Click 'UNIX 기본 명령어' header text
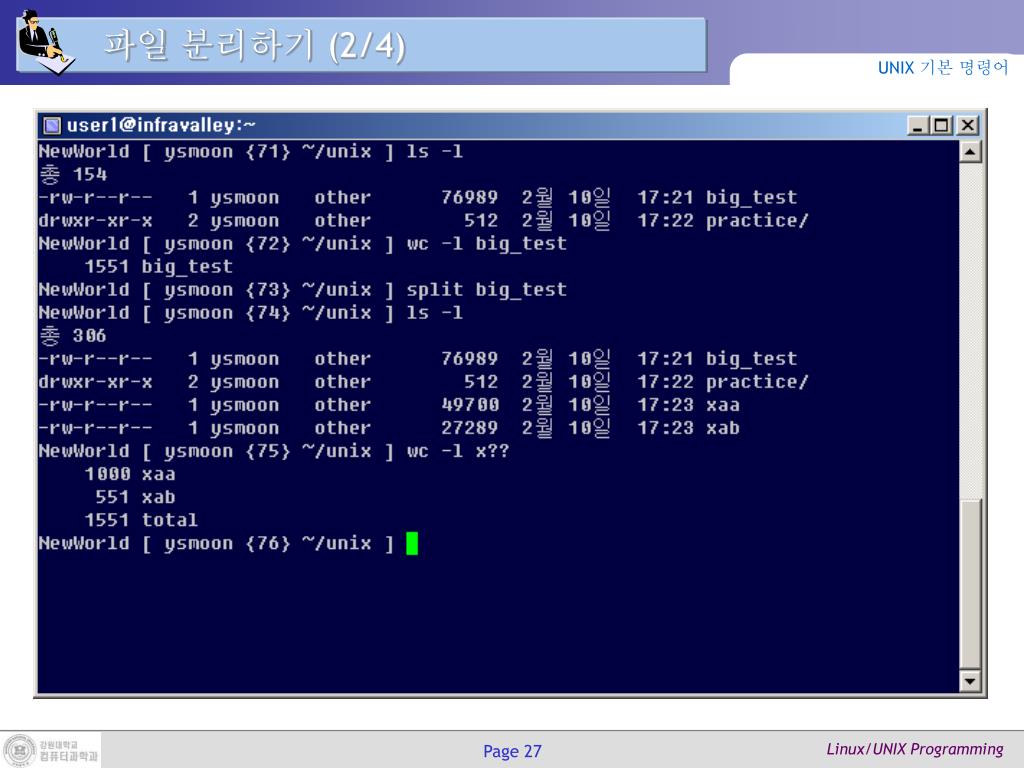 (x=943, y=67)
